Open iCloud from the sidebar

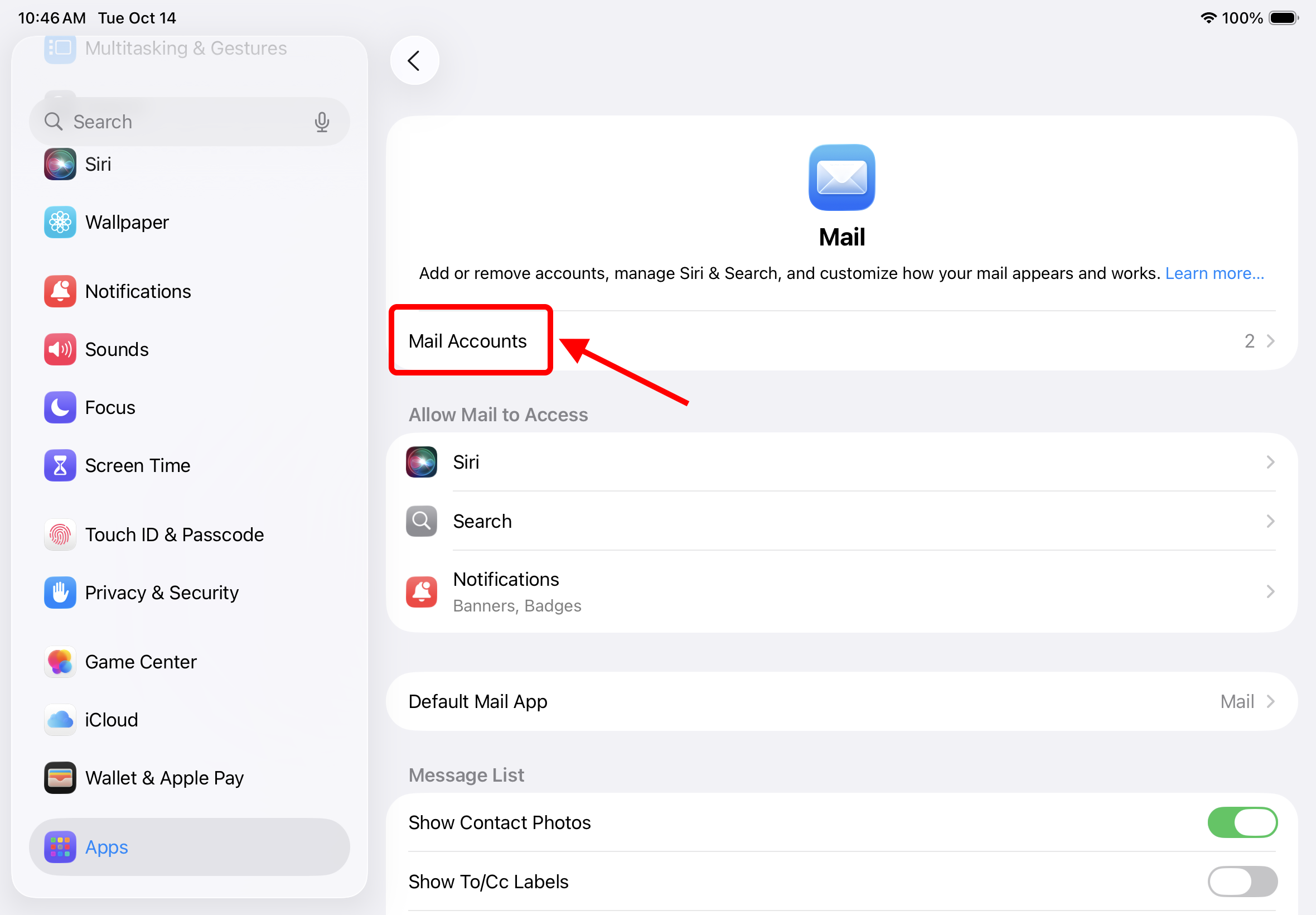(112, 720)
